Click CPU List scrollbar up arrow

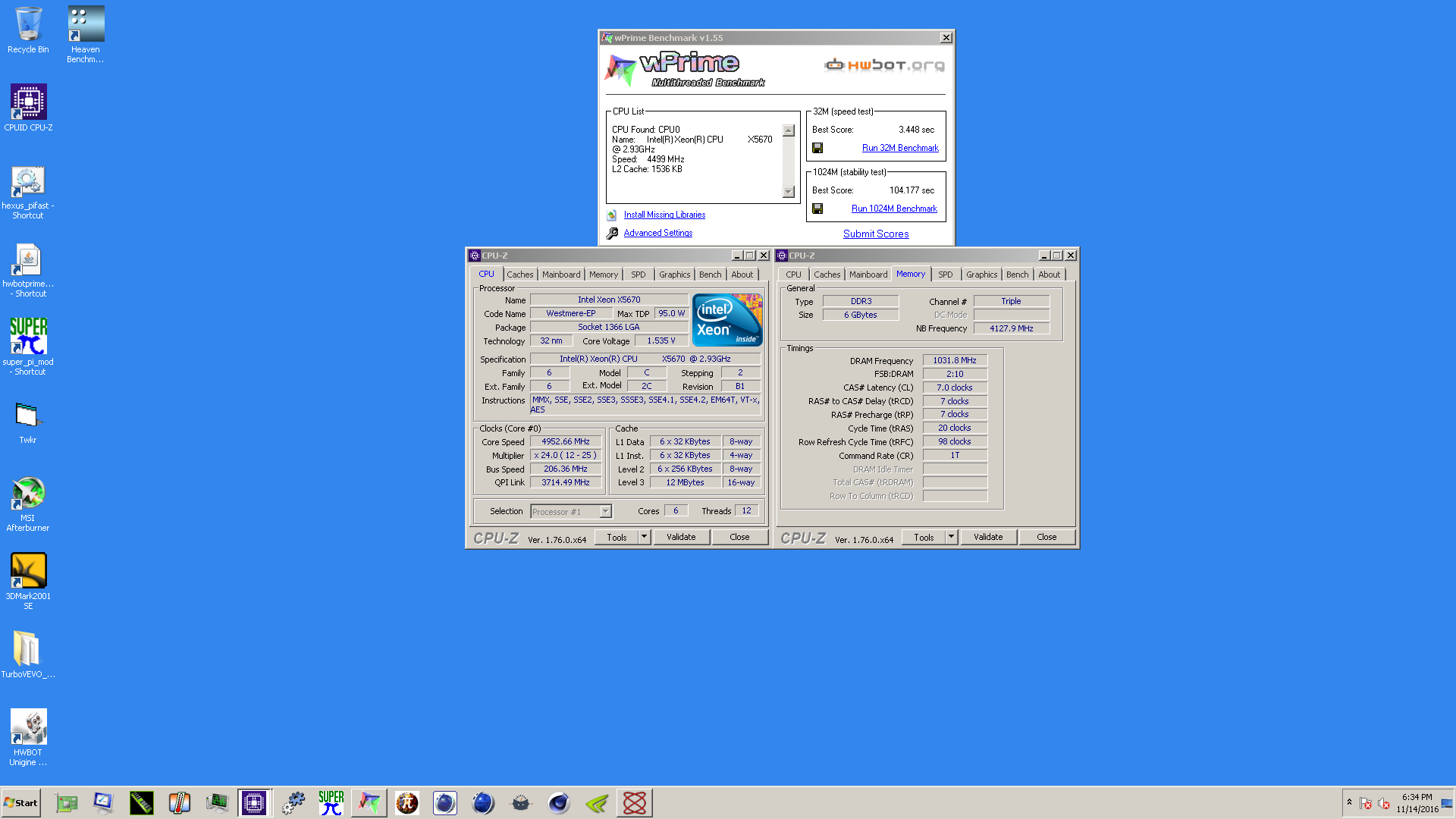(x=789, y=130)
